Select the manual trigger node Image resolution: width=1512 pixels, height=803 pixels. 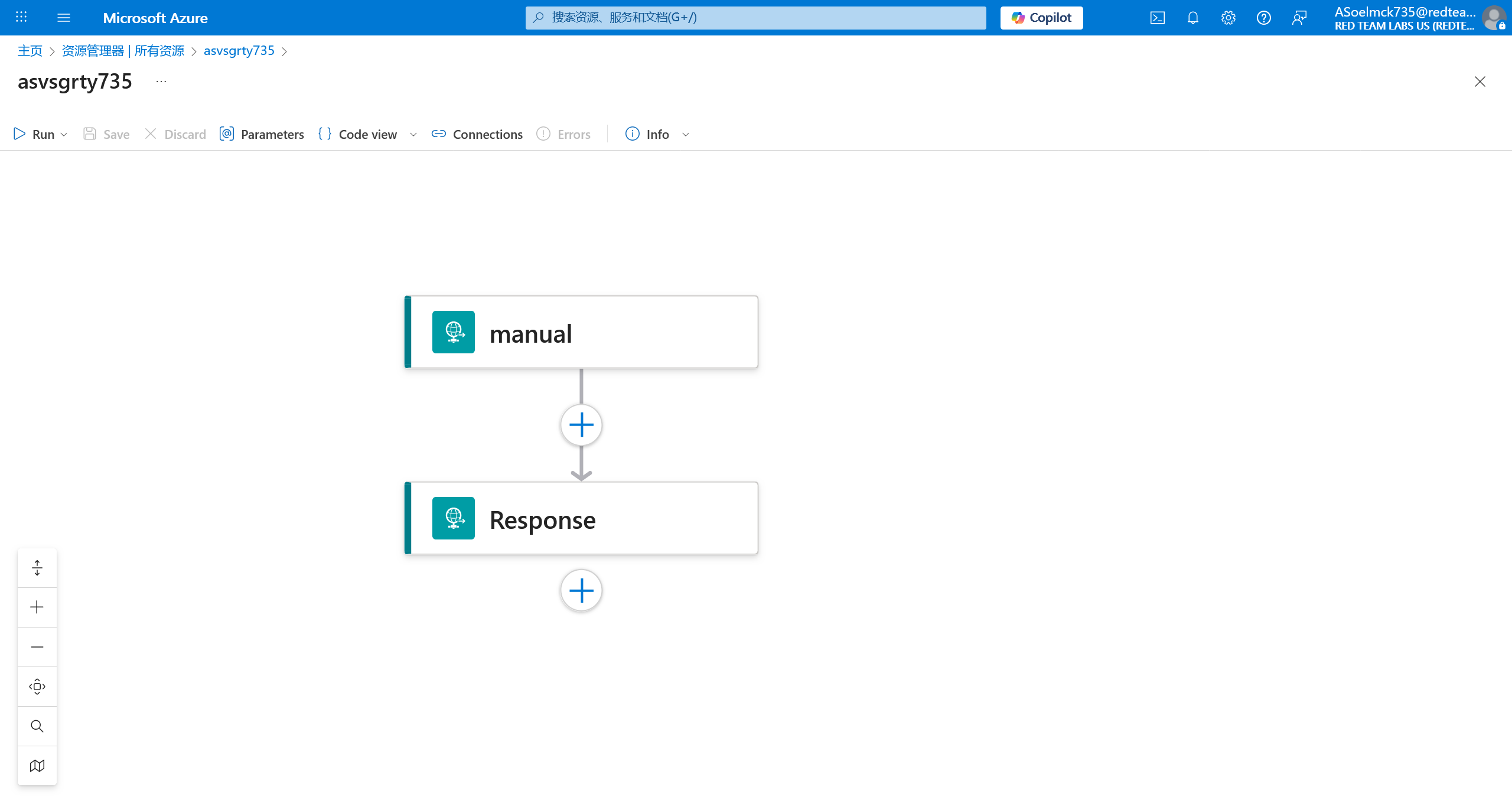[581, 332]
